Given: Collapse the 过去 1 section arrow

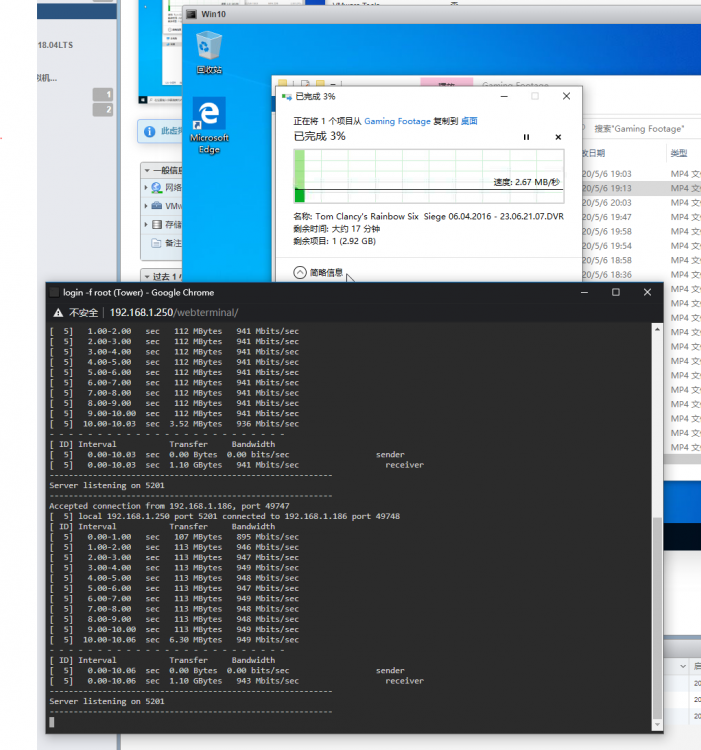Looking at the screenshot, I should click(147, 276).
